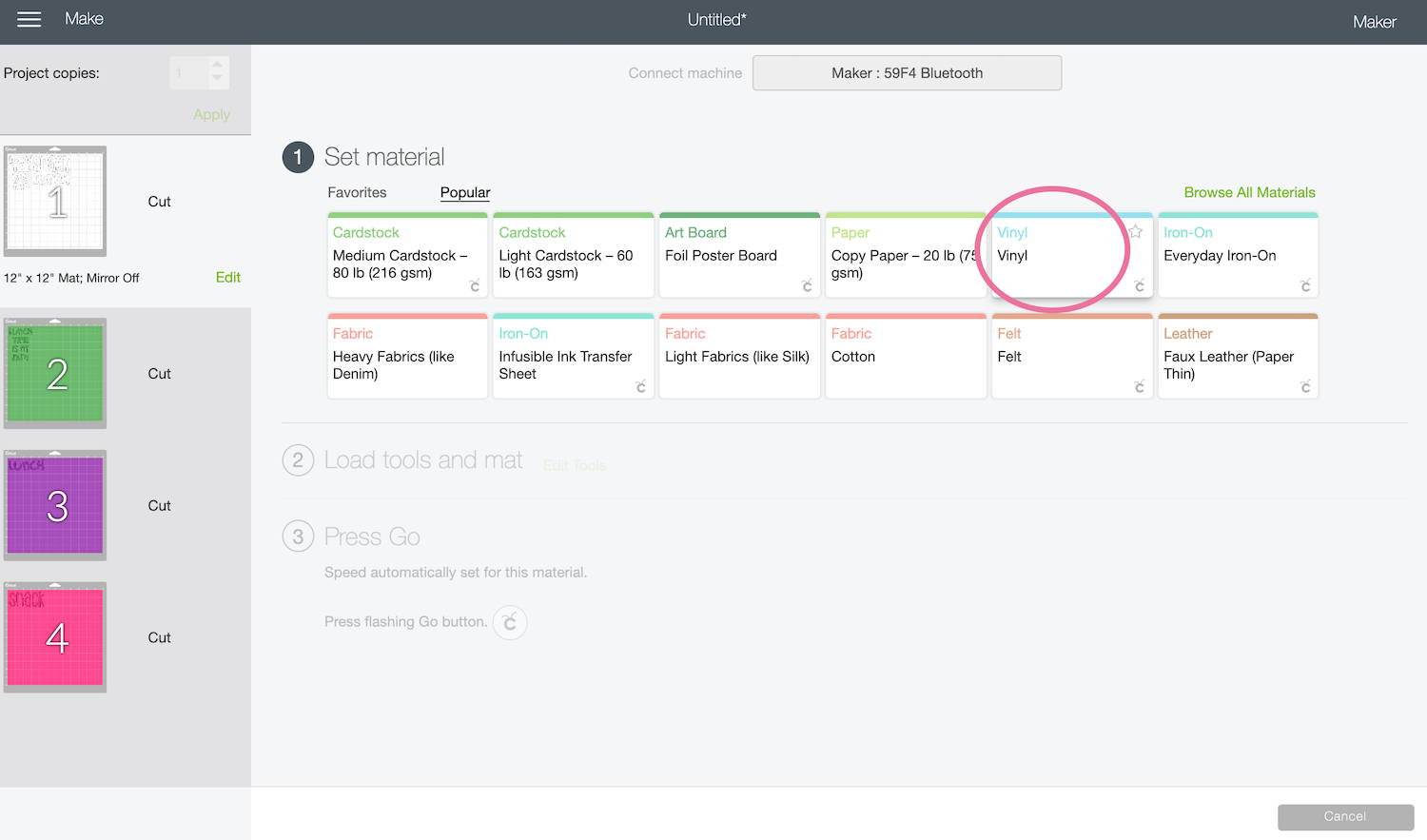Choose Foil Poster Board material
This screenshot has width=1427, height=840.
[739, 255]
